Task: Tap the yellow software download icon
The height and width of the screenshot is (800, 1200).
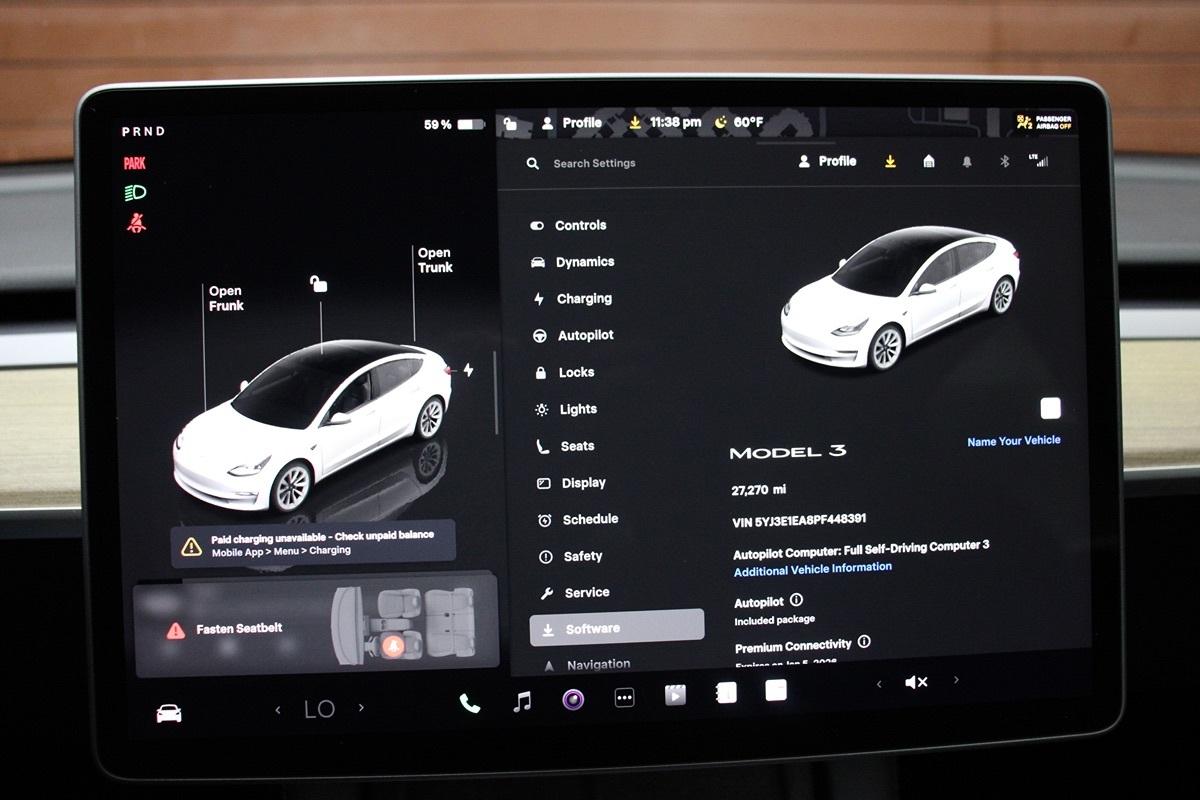Action: tap(890, 161)
